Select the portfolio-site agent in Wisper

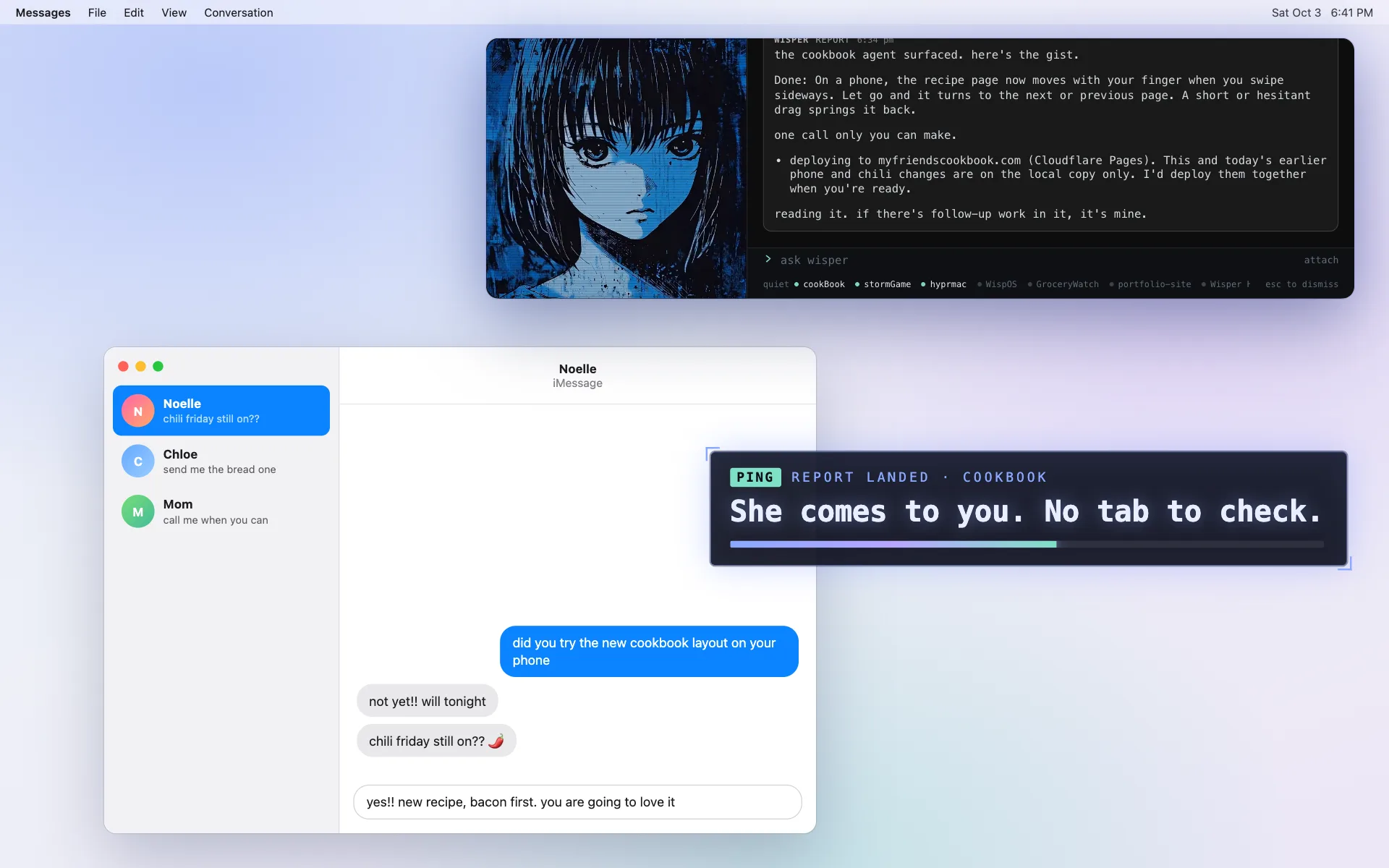pos(1150,284)
